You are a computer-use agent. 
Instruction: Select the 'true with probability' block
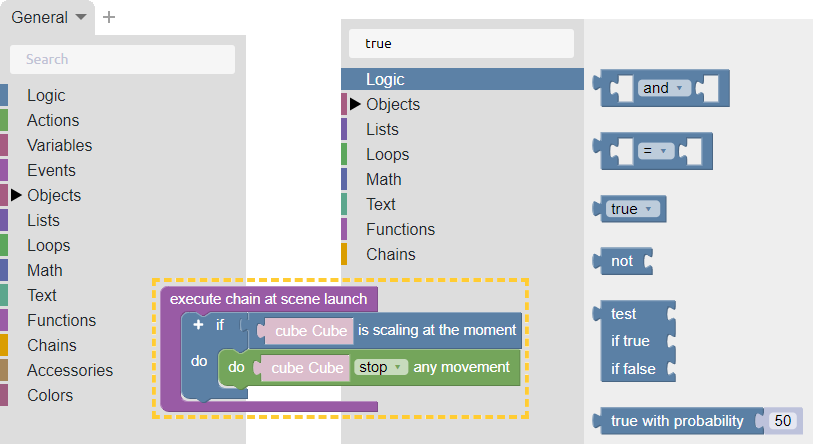pyautogui.click(x=677, y=421)
